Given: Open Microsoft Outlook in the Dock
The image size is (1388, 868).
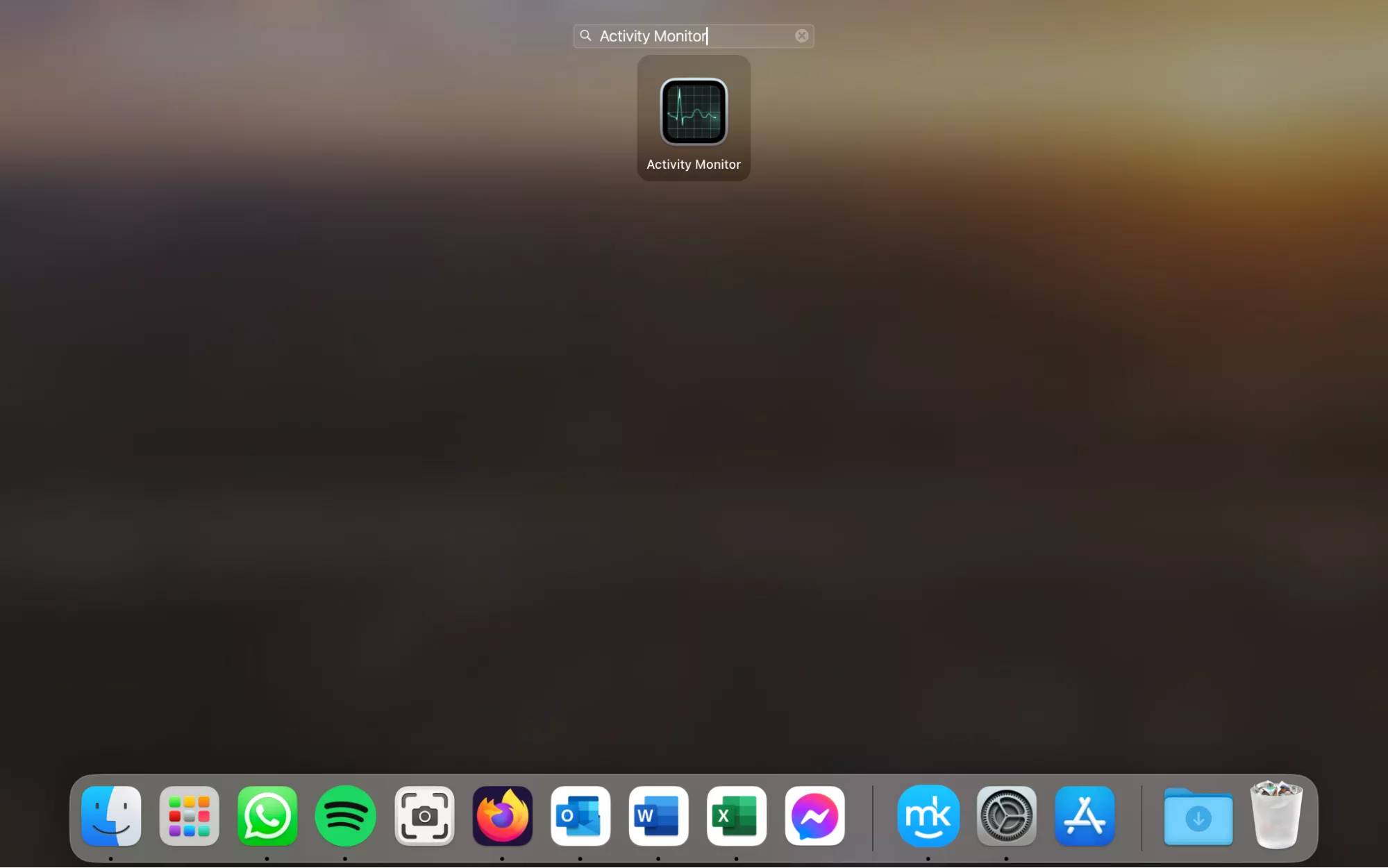Looking at the screenshot, I should [x=580, y=816].
